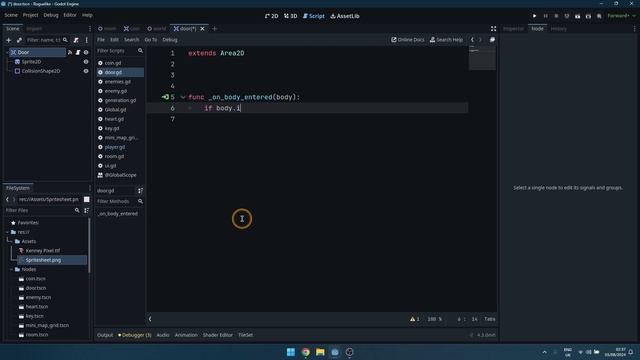Open the script editor File menu
Viewport: 640px width, 360px height.
pyautogui.click(x=101, y=40)
